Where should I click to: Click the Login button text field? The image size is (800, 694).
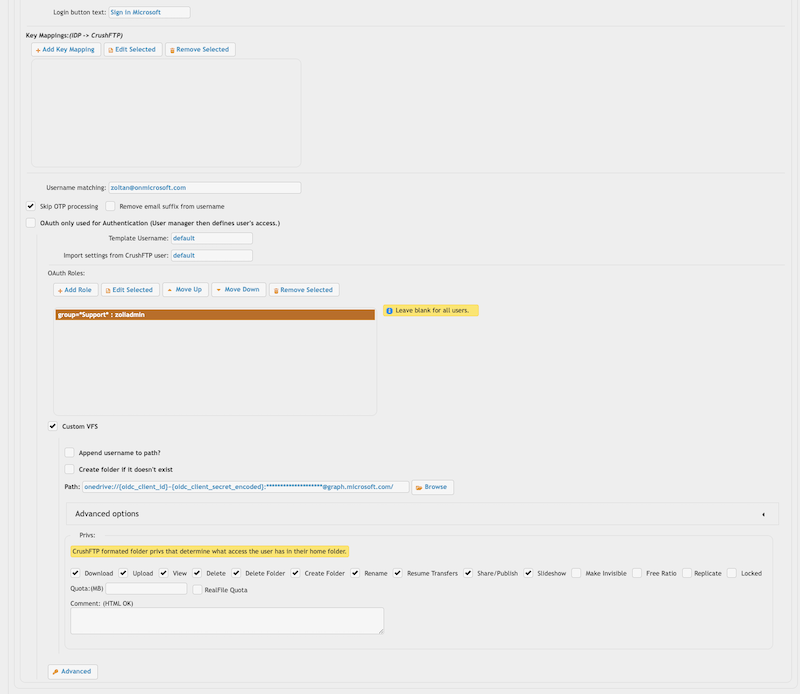pyautogui.click(x=148, y=13)
